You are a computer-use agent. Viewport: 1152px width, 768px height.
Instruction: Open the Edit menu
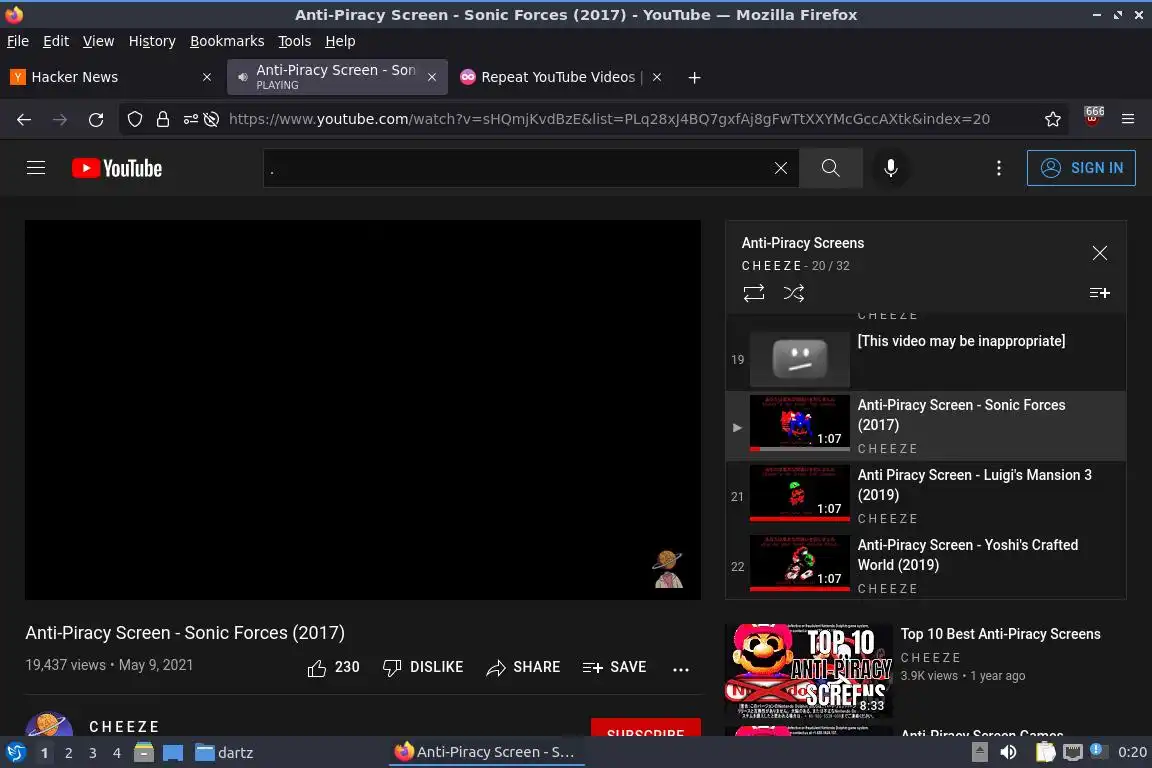coord(56,41)
